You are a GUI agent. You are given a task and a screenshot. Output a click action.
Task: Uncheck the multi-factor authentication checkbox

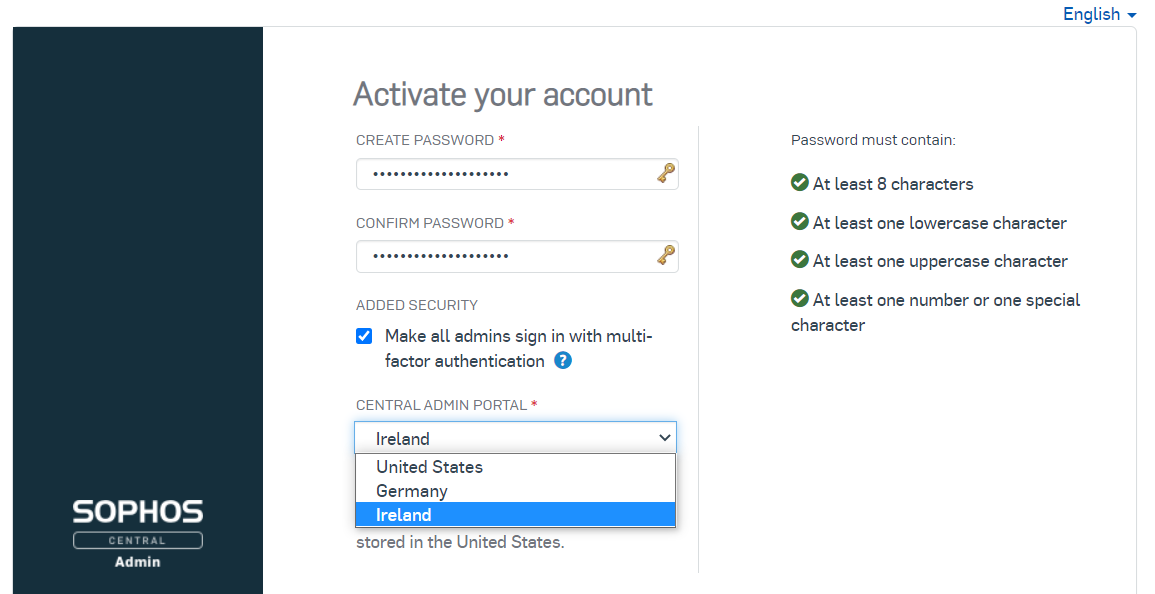pos(364,336)
